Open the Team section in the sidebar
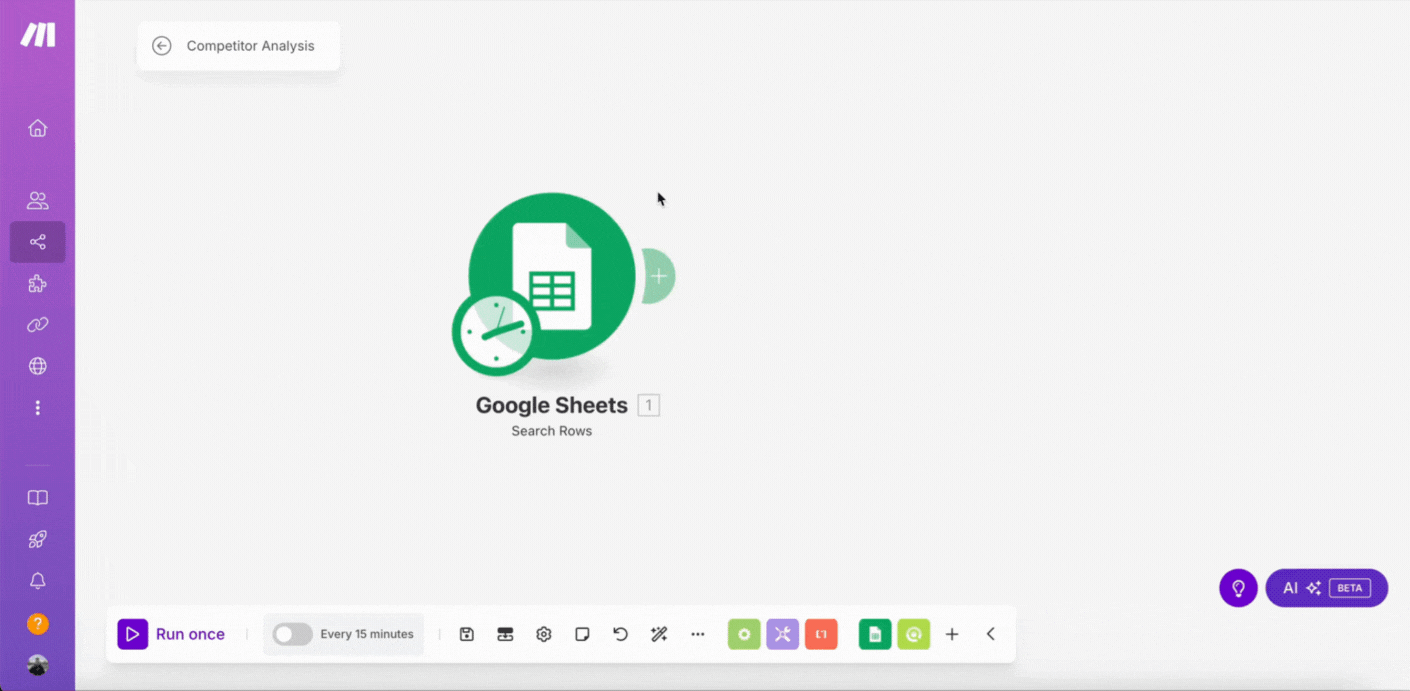 (x=38, y=200)
